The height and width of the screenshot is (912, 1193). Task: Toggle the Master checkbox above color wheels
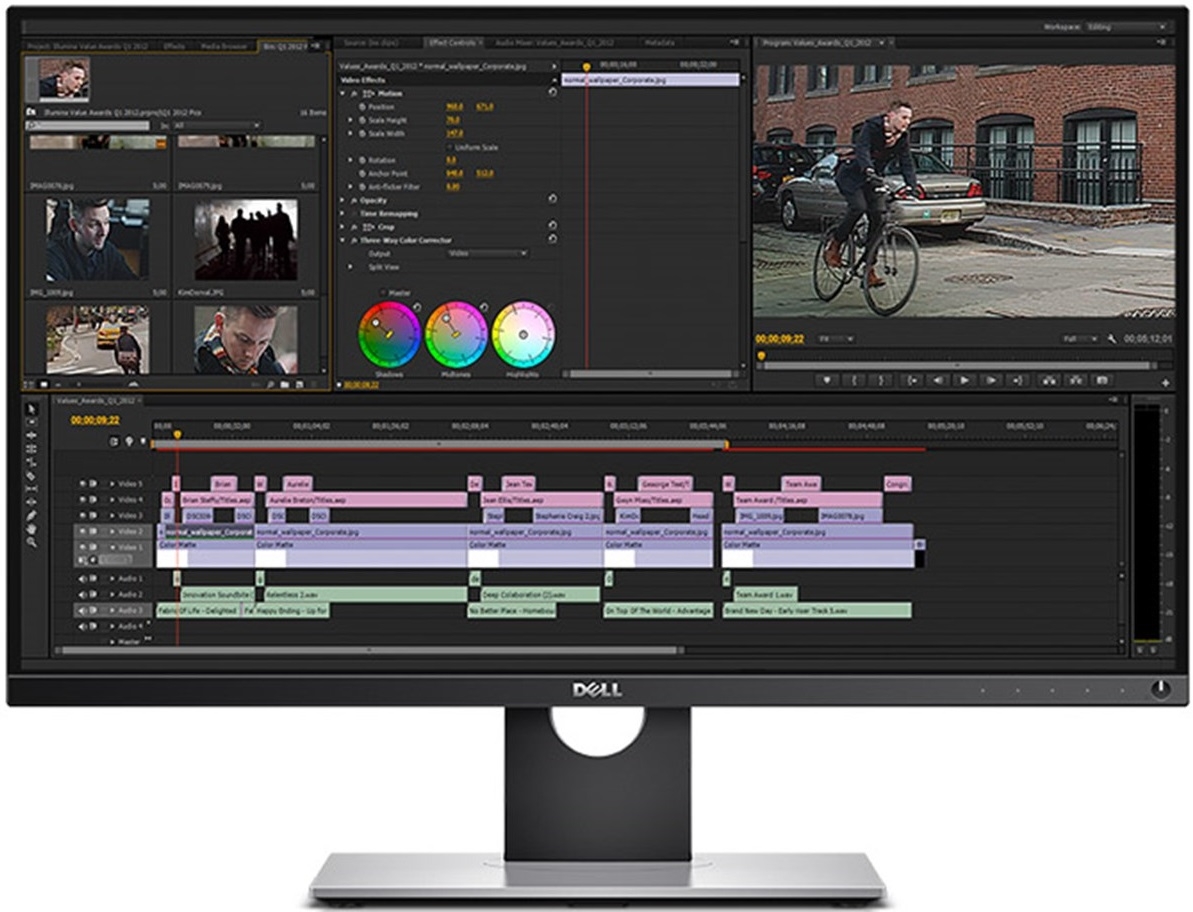383,293
